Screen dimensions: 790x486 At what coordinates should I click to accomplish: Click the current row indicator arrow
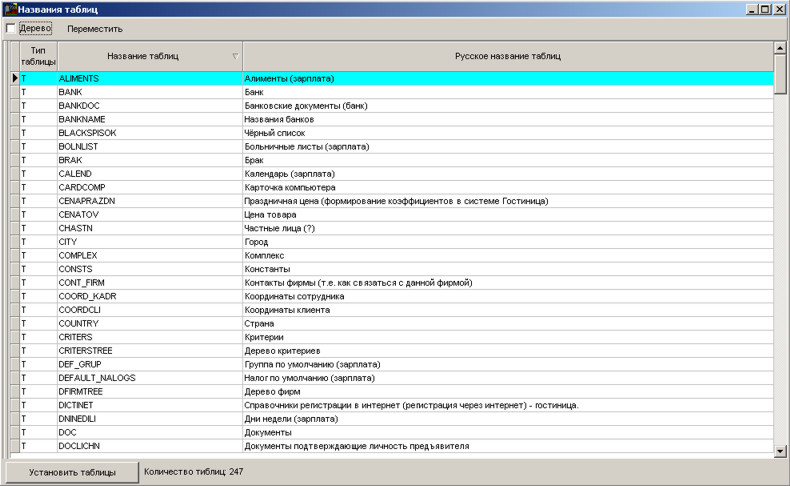point(14,78)
